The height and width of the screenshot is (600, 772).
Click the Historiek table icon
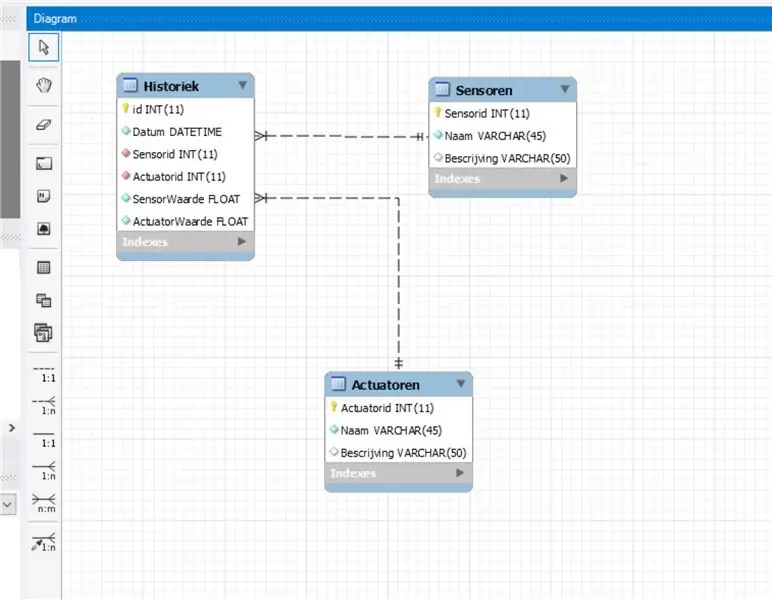pyautogui.click(x=130, y=85)
